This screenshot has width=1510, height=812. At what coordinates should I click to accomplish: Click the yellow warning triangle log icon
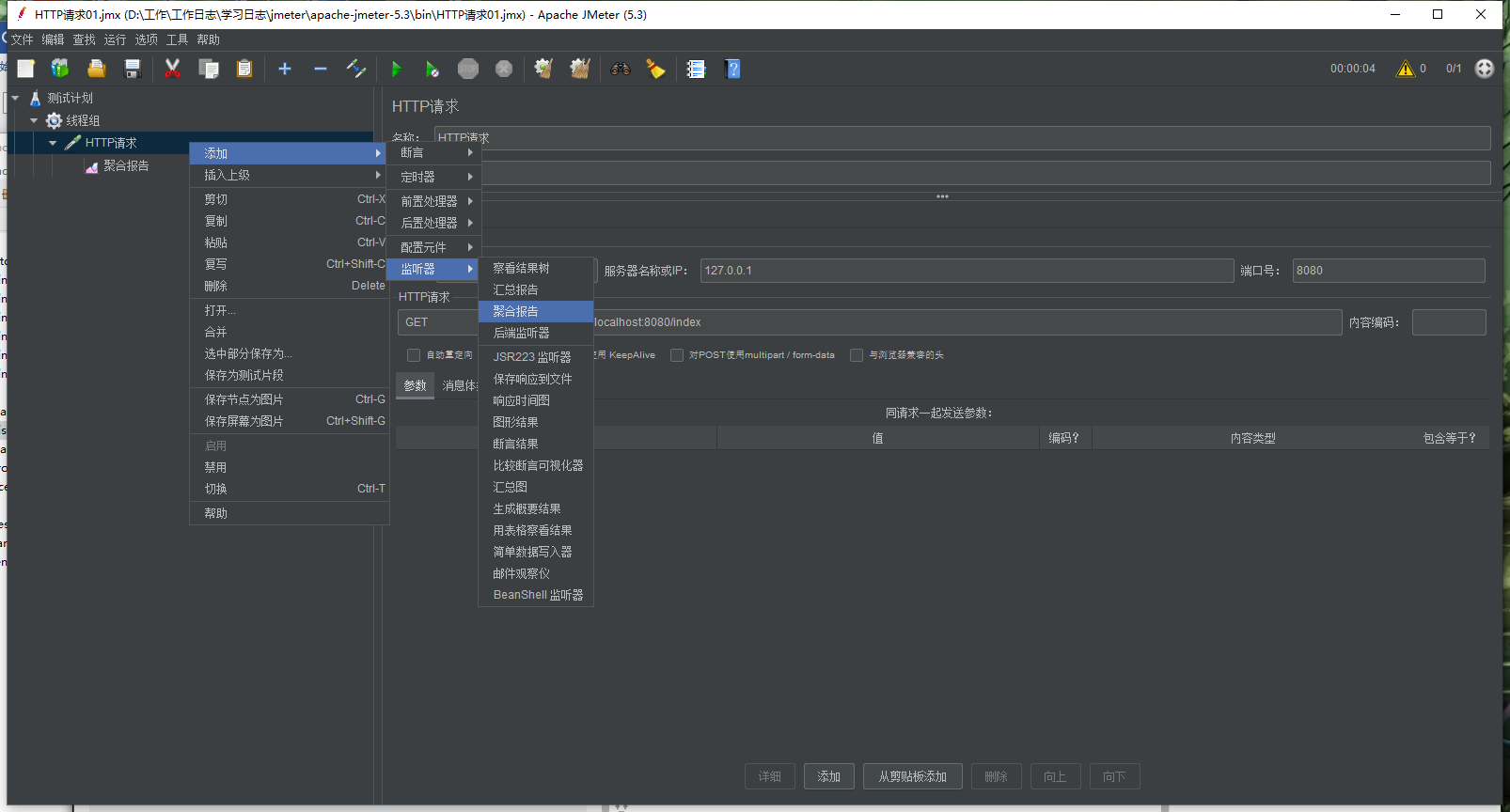click(1406, 69)
